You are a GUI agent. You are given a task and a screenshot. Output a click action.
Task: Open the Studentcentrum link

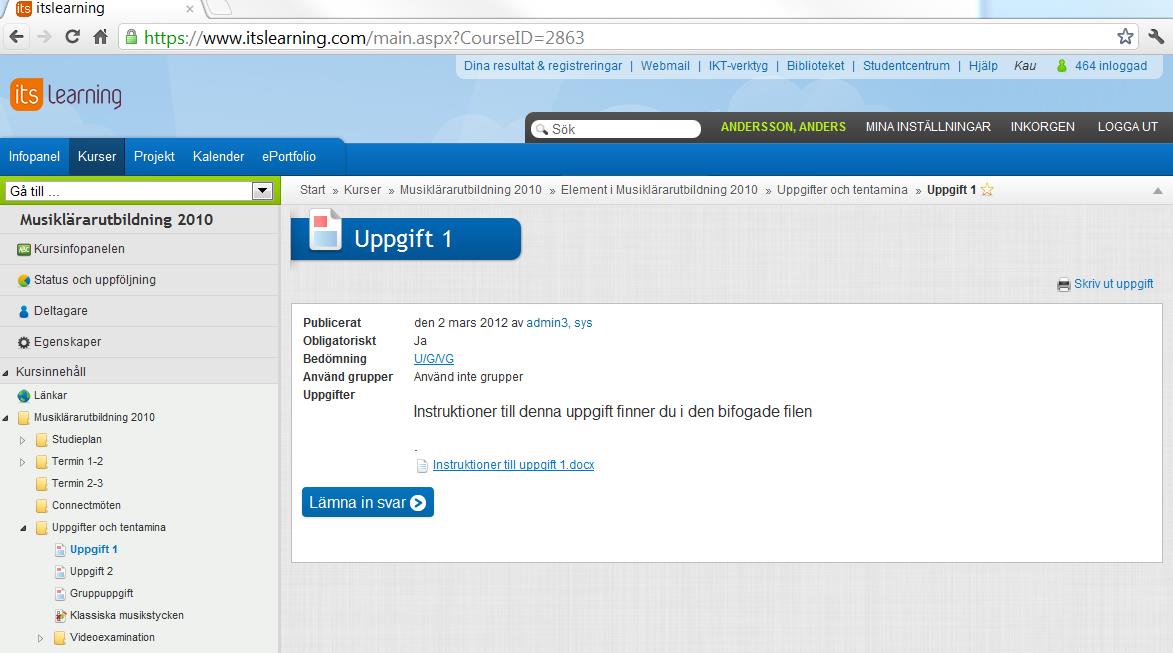point(907,66)
